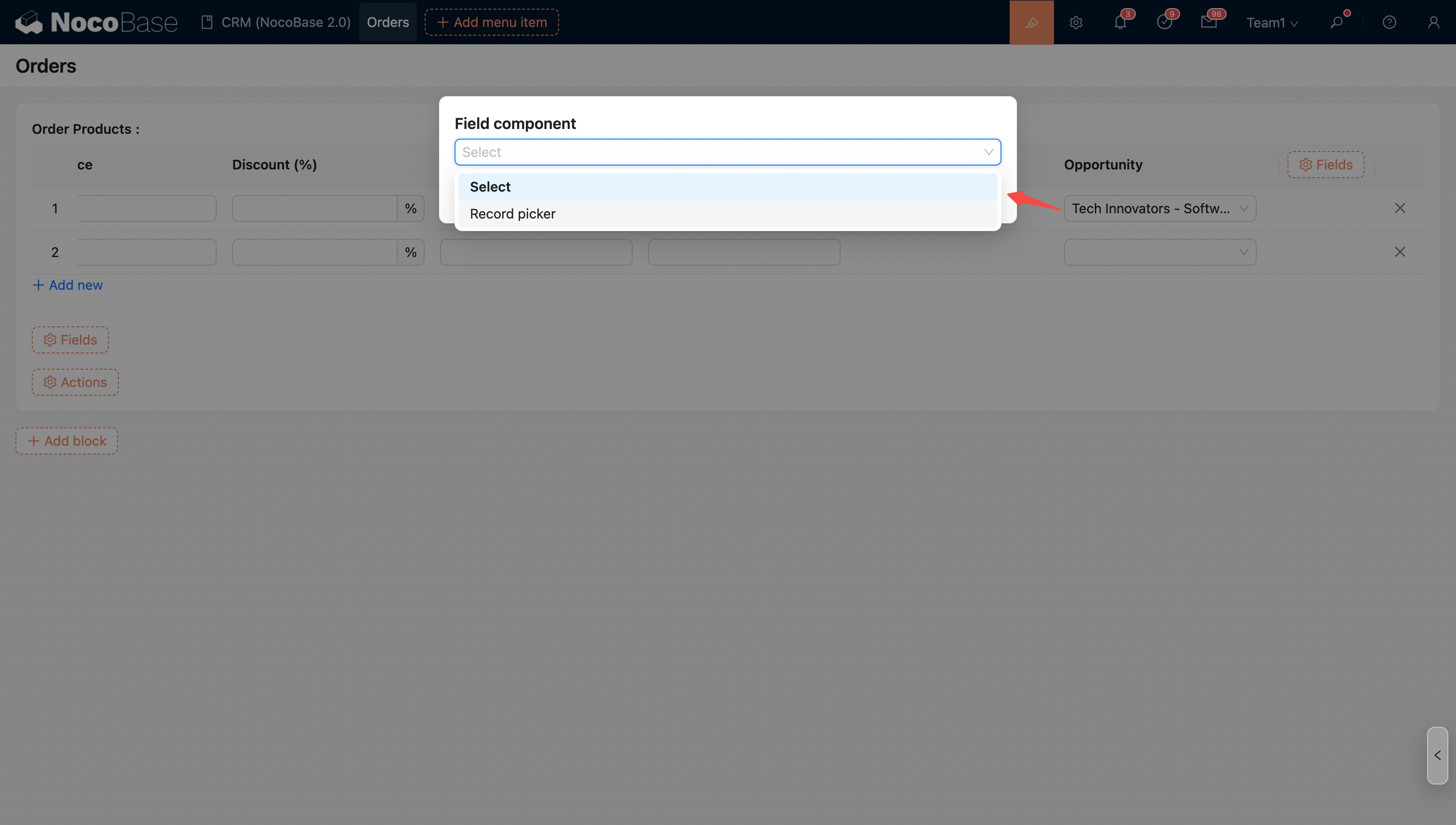Remove row 2 with the X icon
Image resolution: width=1456 pixels, height=825 pixels.
click(1399, 252)
